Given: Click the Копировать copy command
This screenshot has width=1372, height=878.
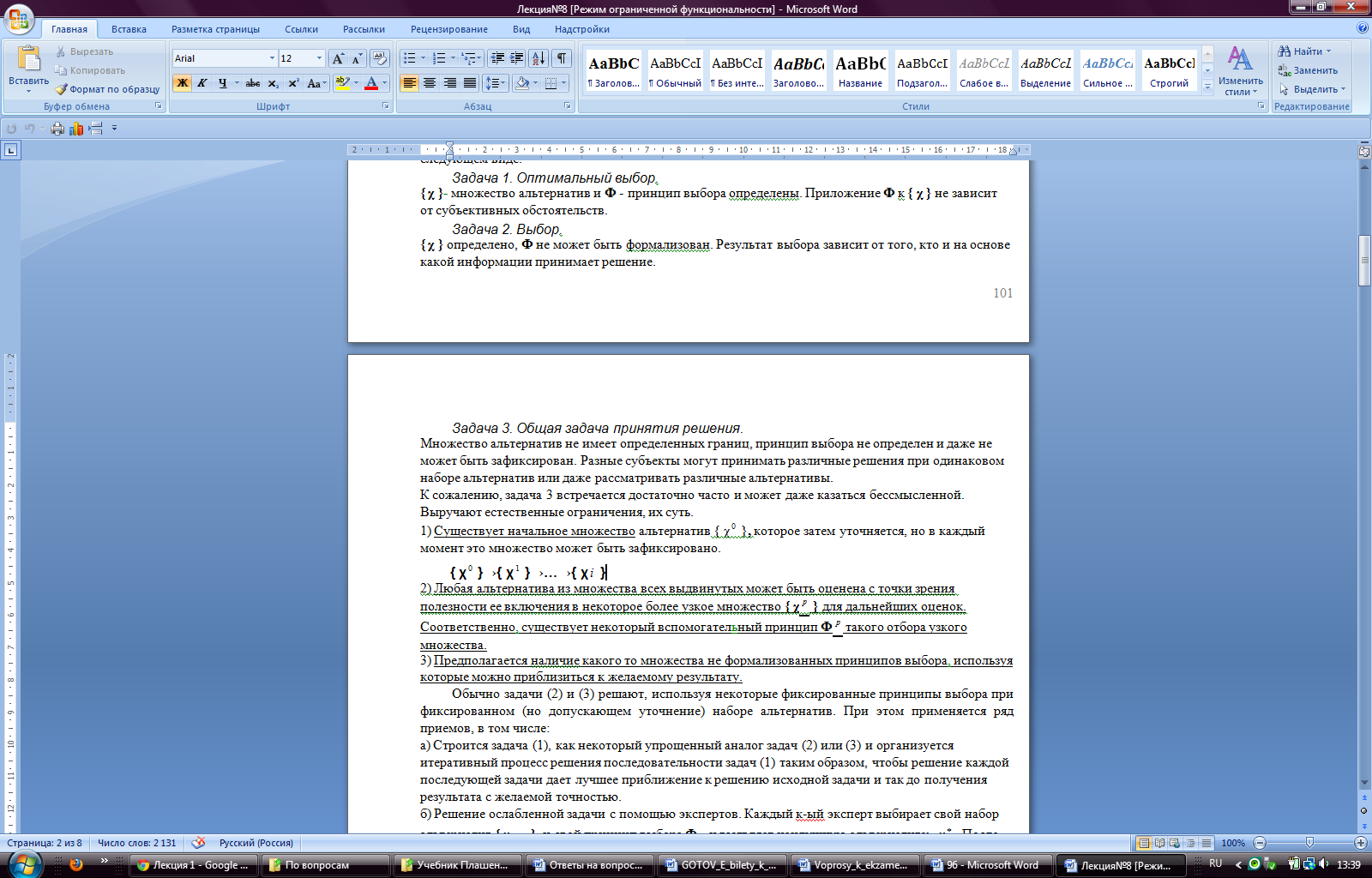Looking at the screenshot, I should pyautogui.click(x=90, y=70).
